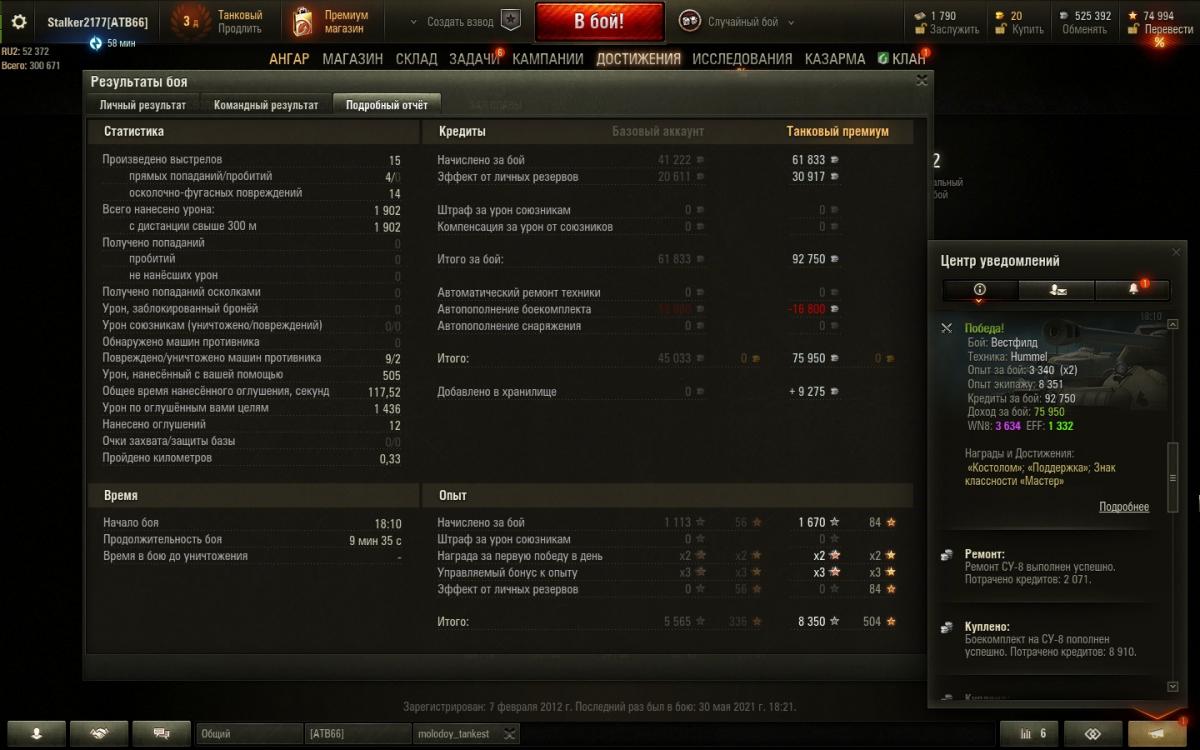Switch to Командный результат tab
Image resolution: width=1200 pixels, height=750 pixels.
(x=266, y=105)
